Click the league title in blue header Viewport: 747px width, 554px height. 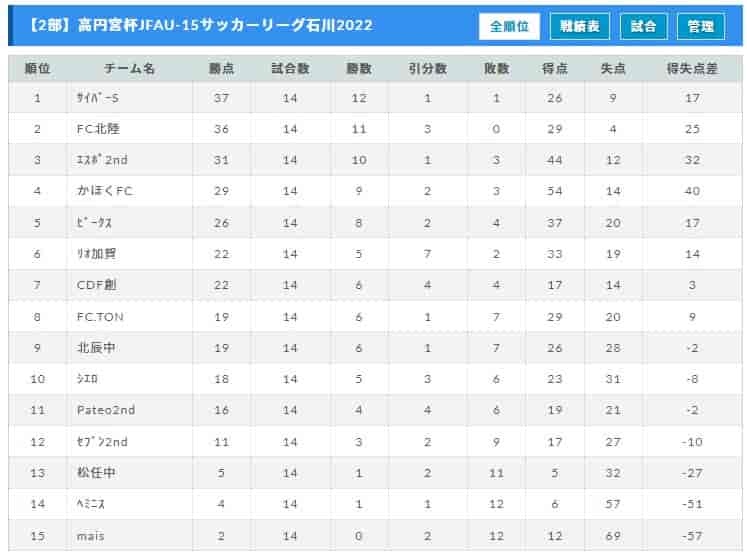(201, 25)
